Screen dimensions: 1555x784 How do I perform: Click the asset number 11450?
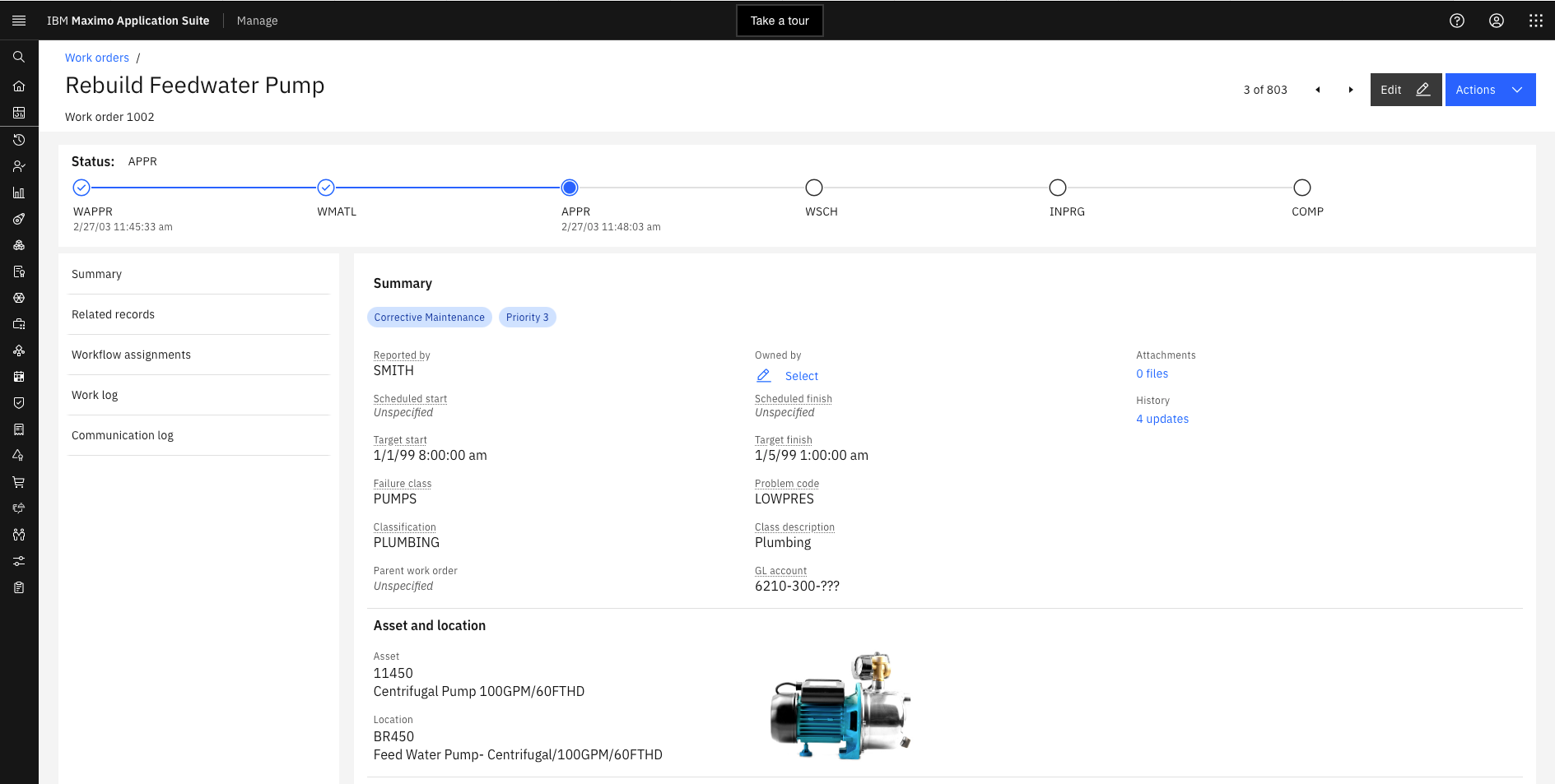pyautogui.click(x=393, y=673)
